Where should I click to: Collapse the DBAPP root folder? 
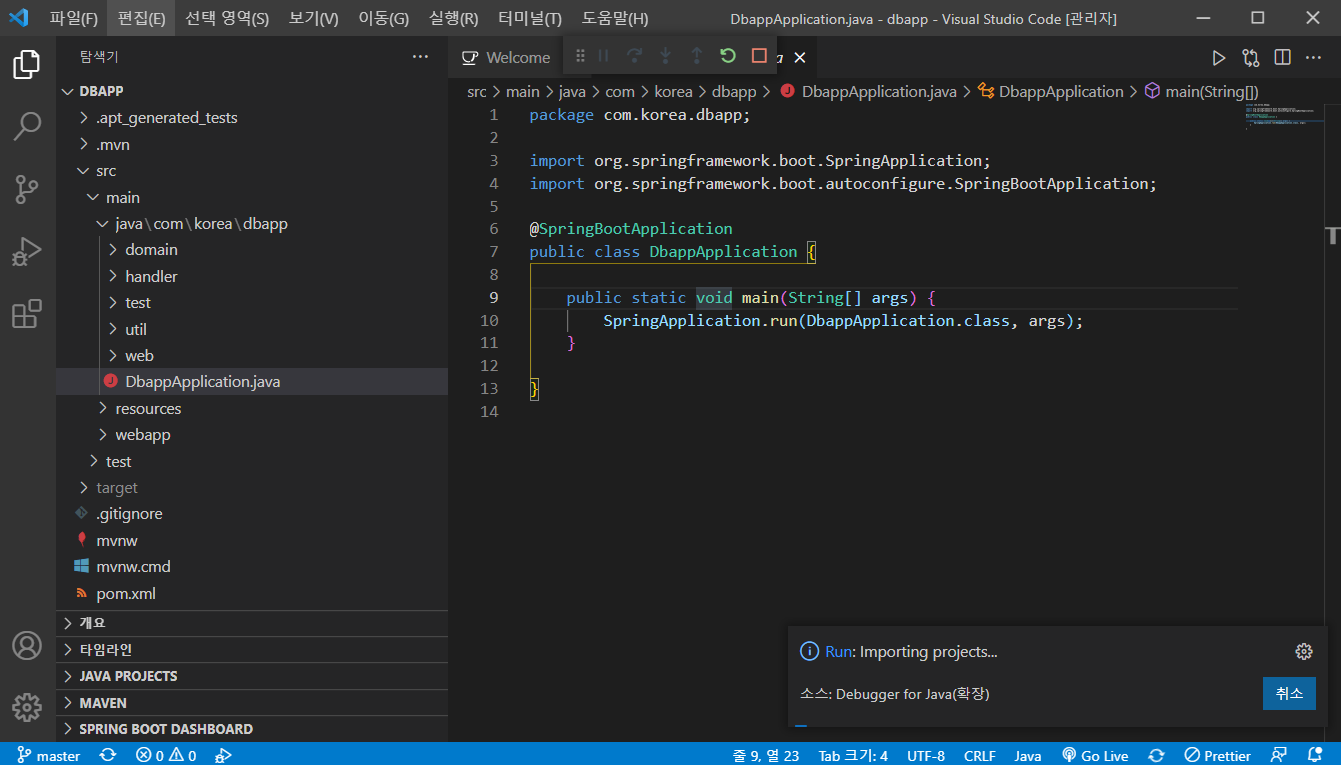[252, 91]
